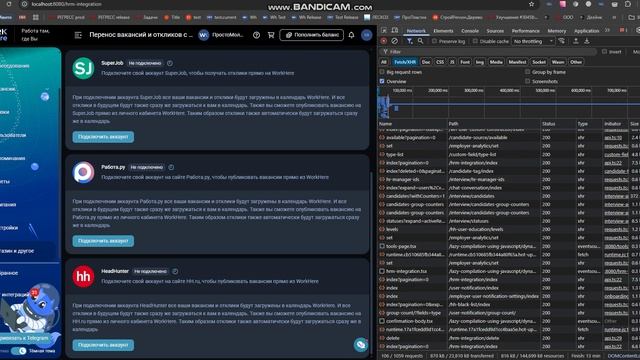Switch to the Sources tab
This screenshot has width=640, height=360.
click(x=495, y=31)
